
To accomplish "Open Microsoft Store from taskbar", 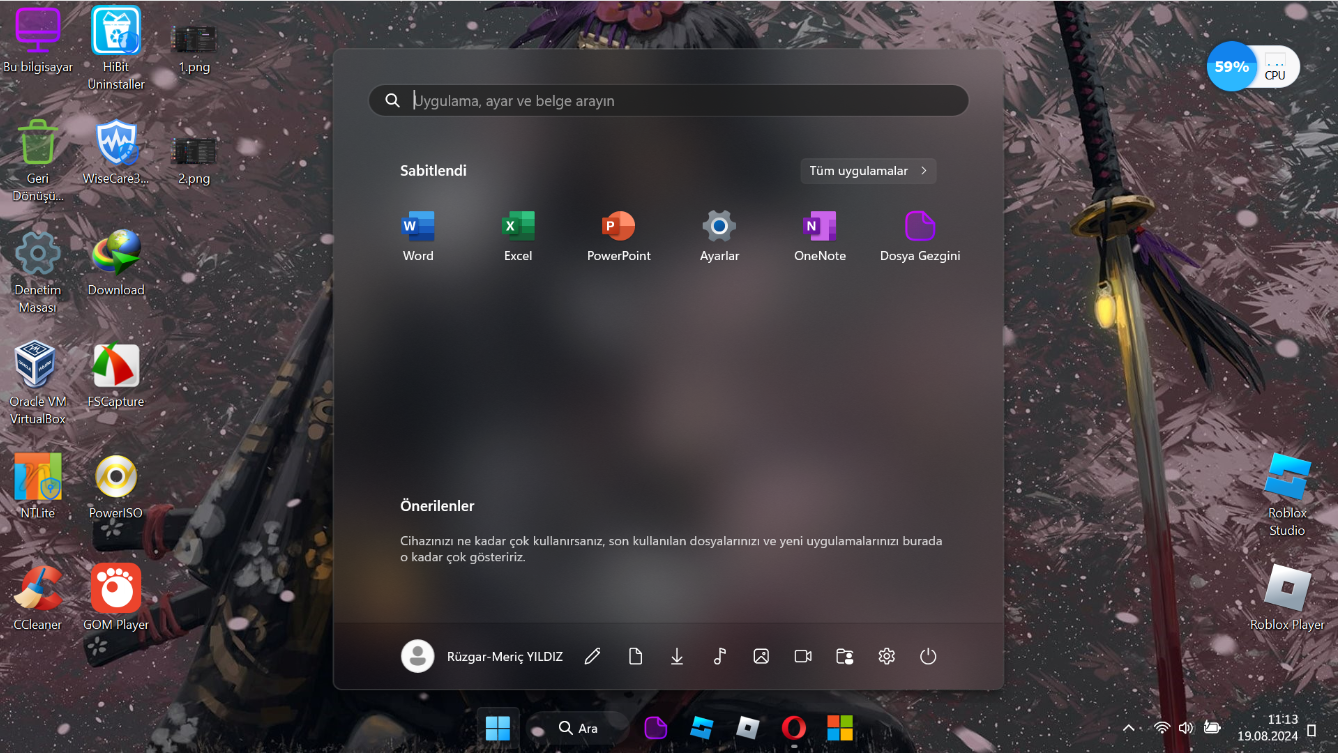I will click(x=840, y=728).
